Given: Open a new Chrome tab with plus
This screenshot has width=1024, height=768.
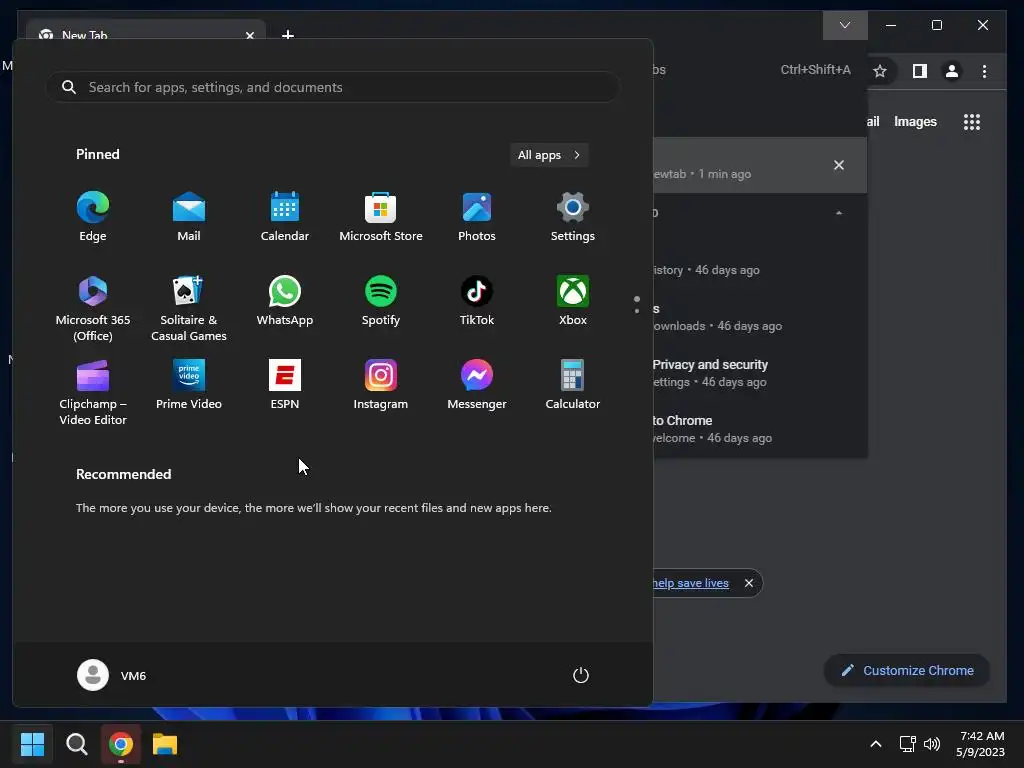Looking at the screenshot, I should (x=287, y=34).
